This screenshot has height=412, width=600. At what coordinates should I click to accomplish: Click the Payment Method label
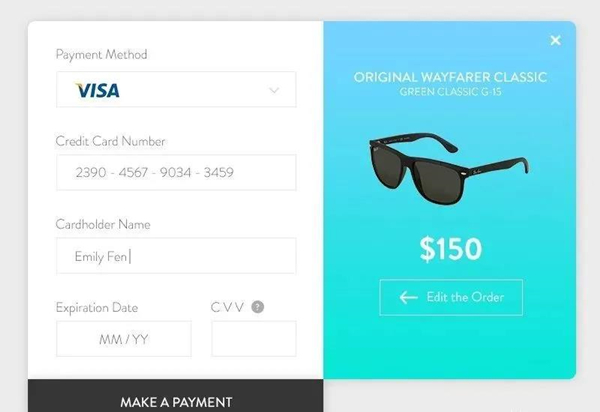[x=101, y=55]
